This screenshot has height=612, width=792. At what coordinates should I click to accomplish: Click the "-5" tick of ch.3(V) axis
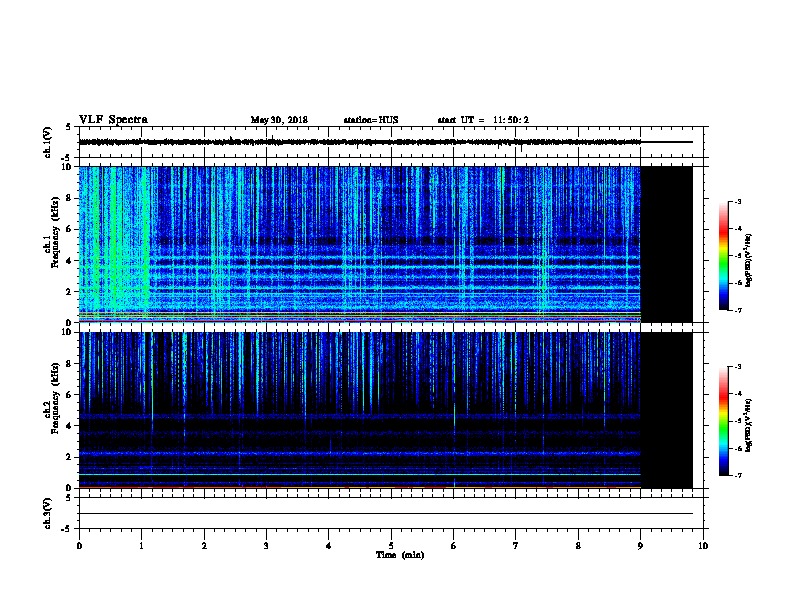pyautogui.click(x=68, y=529)
